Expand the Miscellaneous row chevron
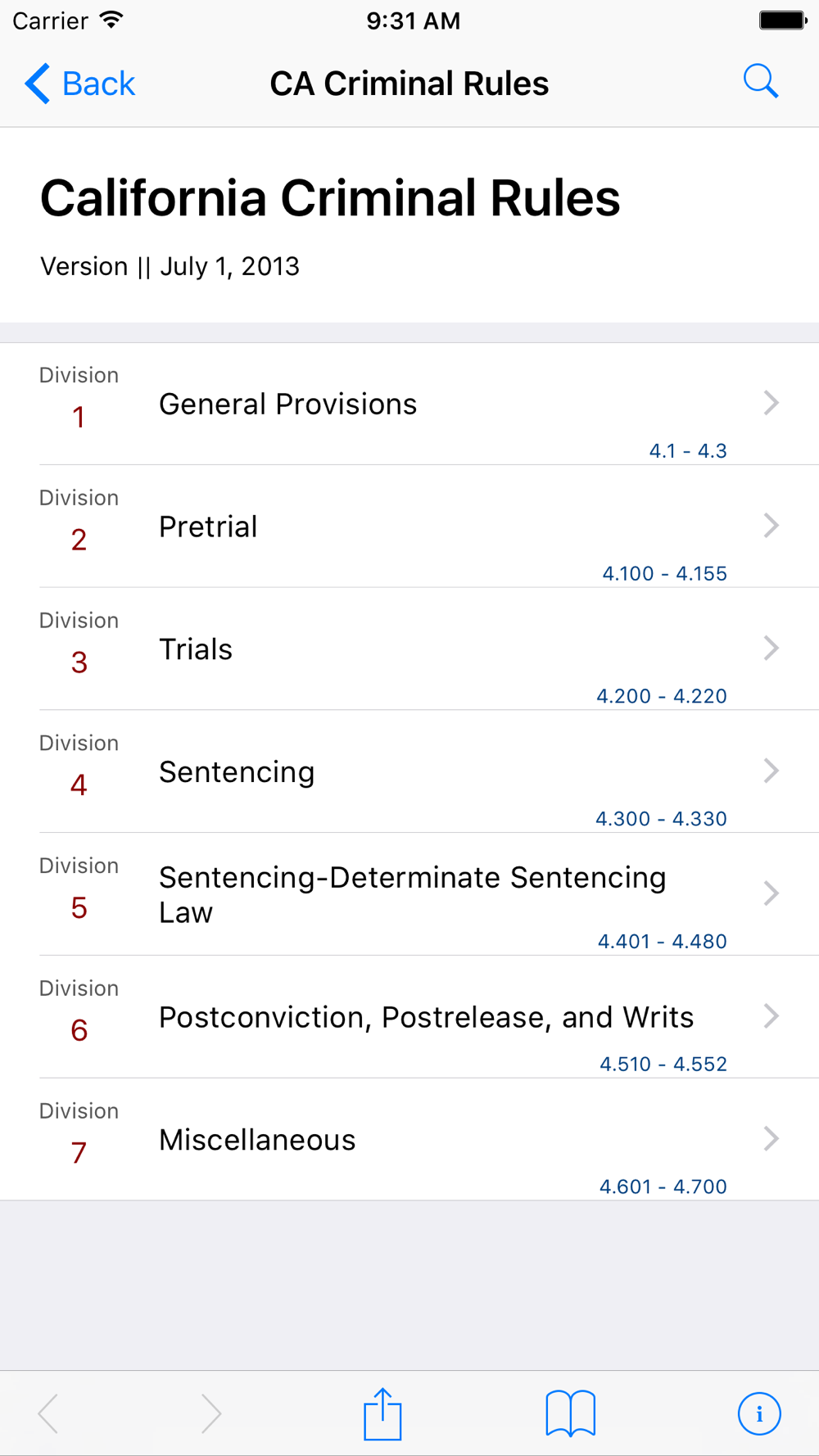819x1456 pixels. pos(771,1139)
